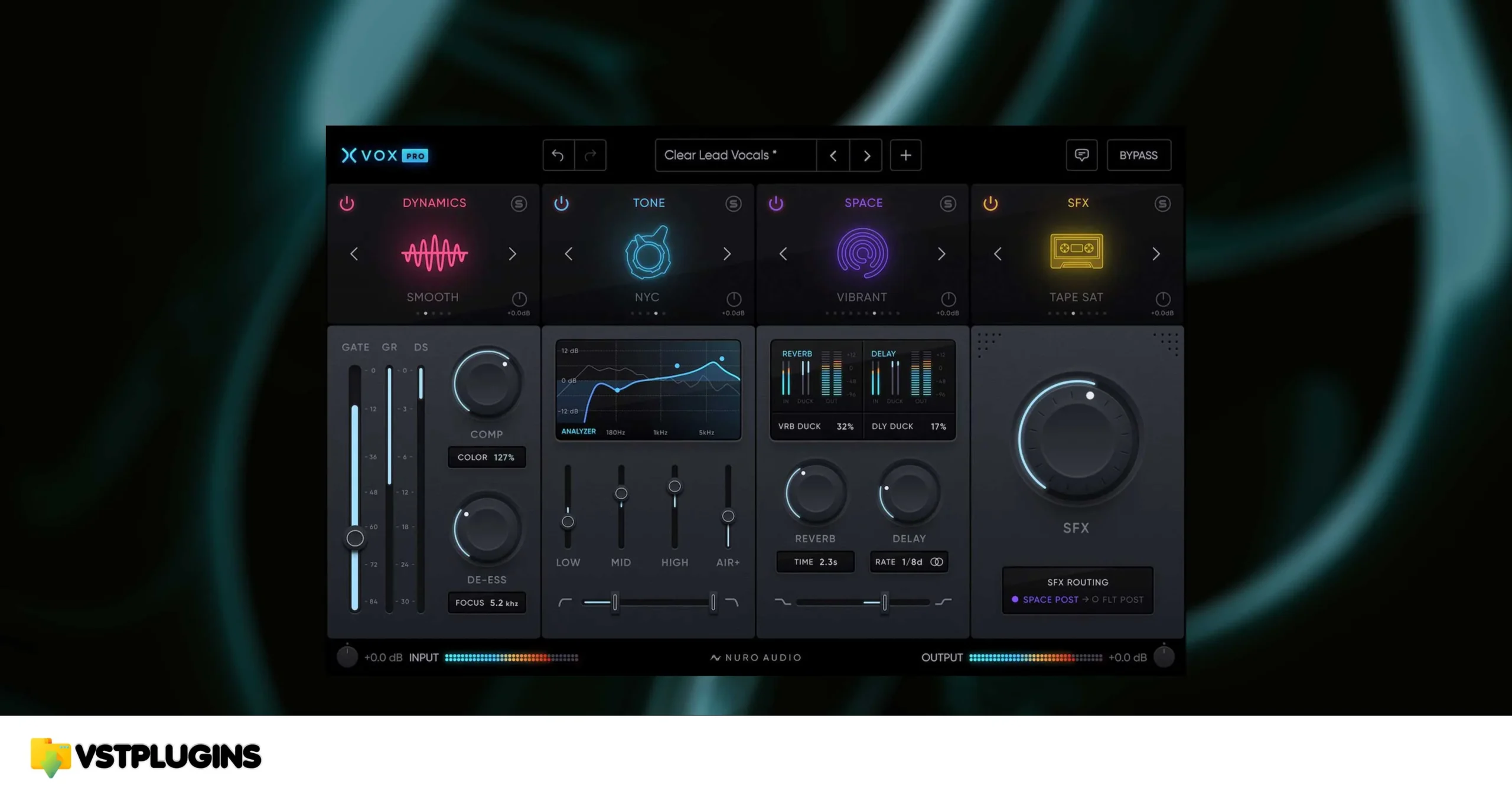Click the high-cut filter shape icon
Viewport: 1512px width, 801px height.
732,602
